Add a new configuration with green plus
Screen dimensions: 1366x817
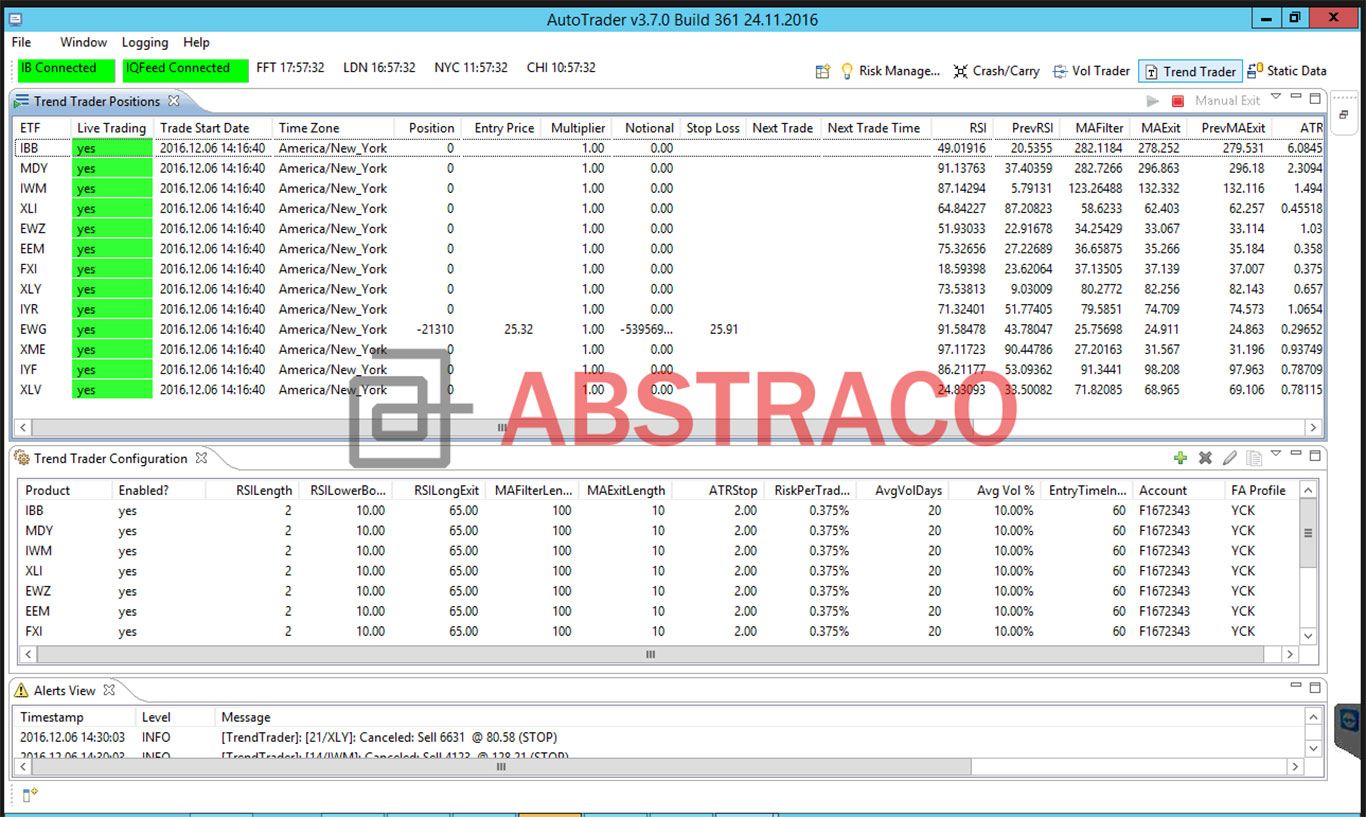point(1180,458)
